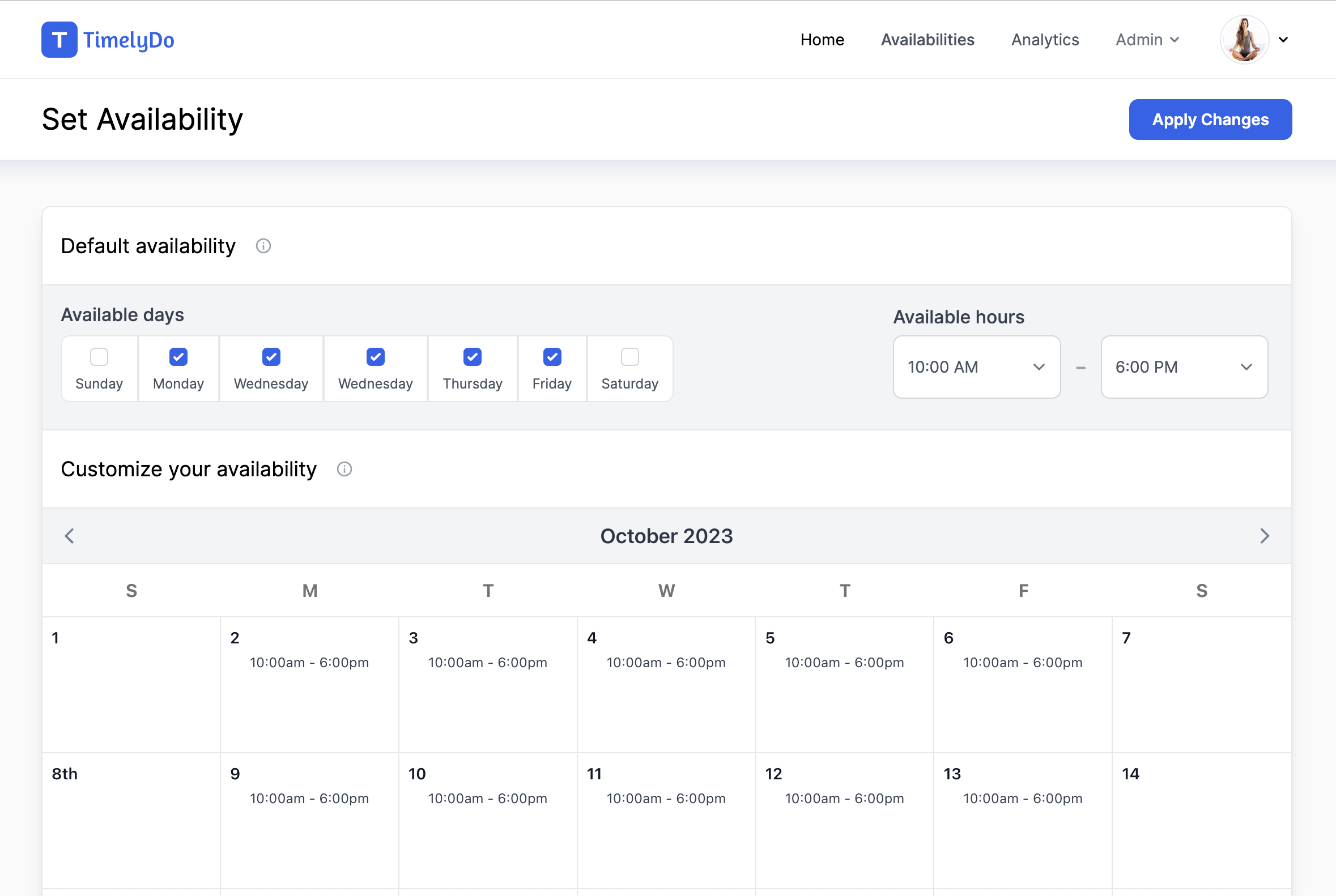The image size is (1336, 896).
Task: Enable the Saturday checkbox
Action: 630,357
